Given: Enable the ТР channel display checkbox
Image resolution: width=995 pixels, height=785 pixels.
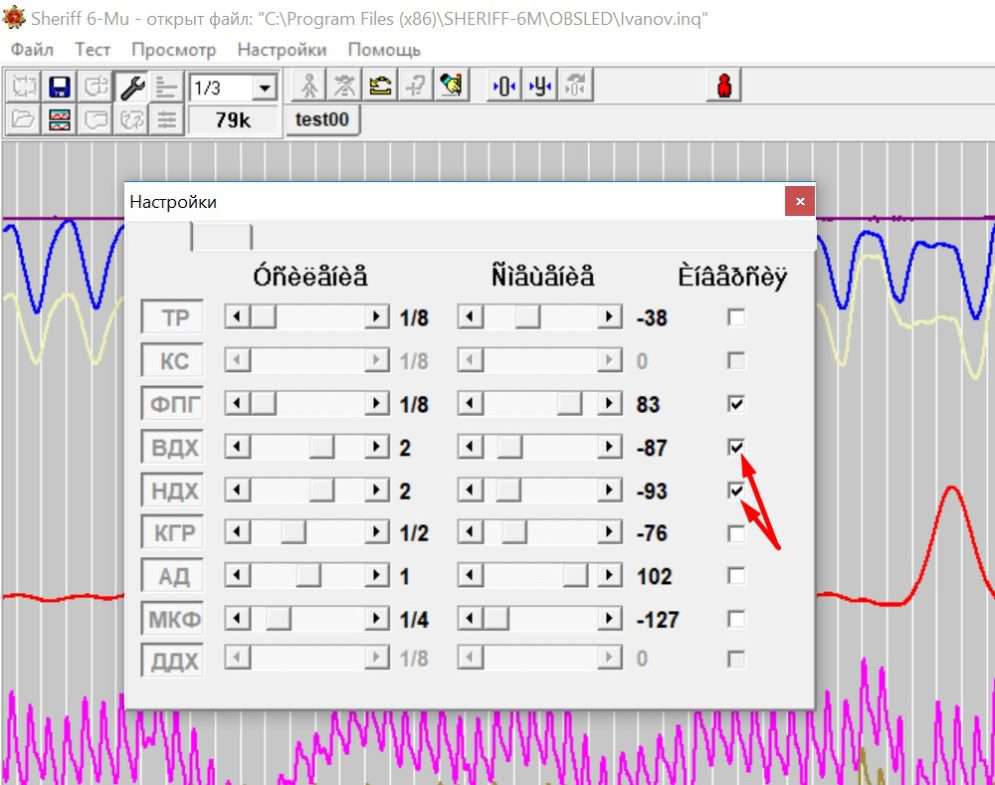Looking at the screenshot, I should (736, 317).
